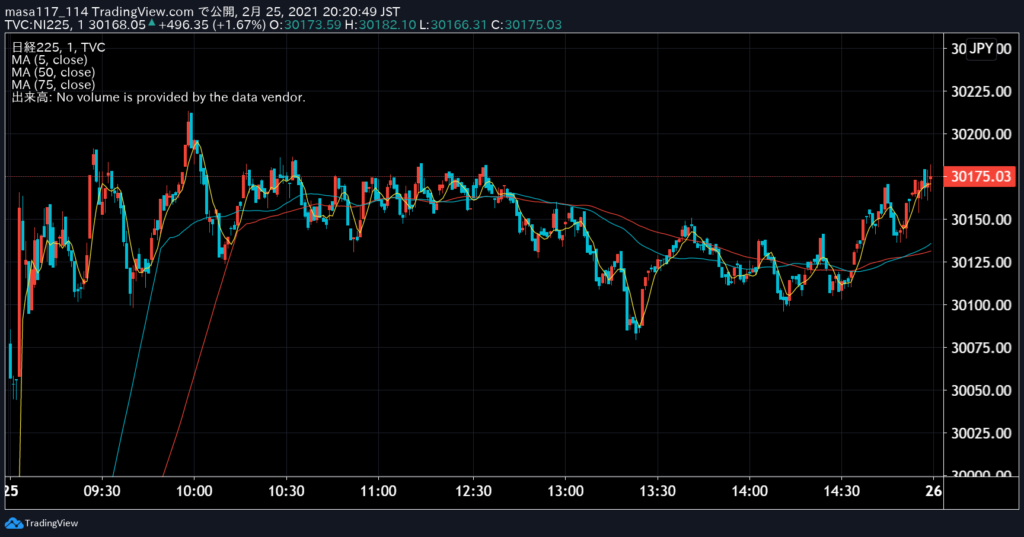Image resolution: width=1024 pixels, height=537 pixels.
Task: Click the 30025.00 price axis label
Action: coord(981,434)
